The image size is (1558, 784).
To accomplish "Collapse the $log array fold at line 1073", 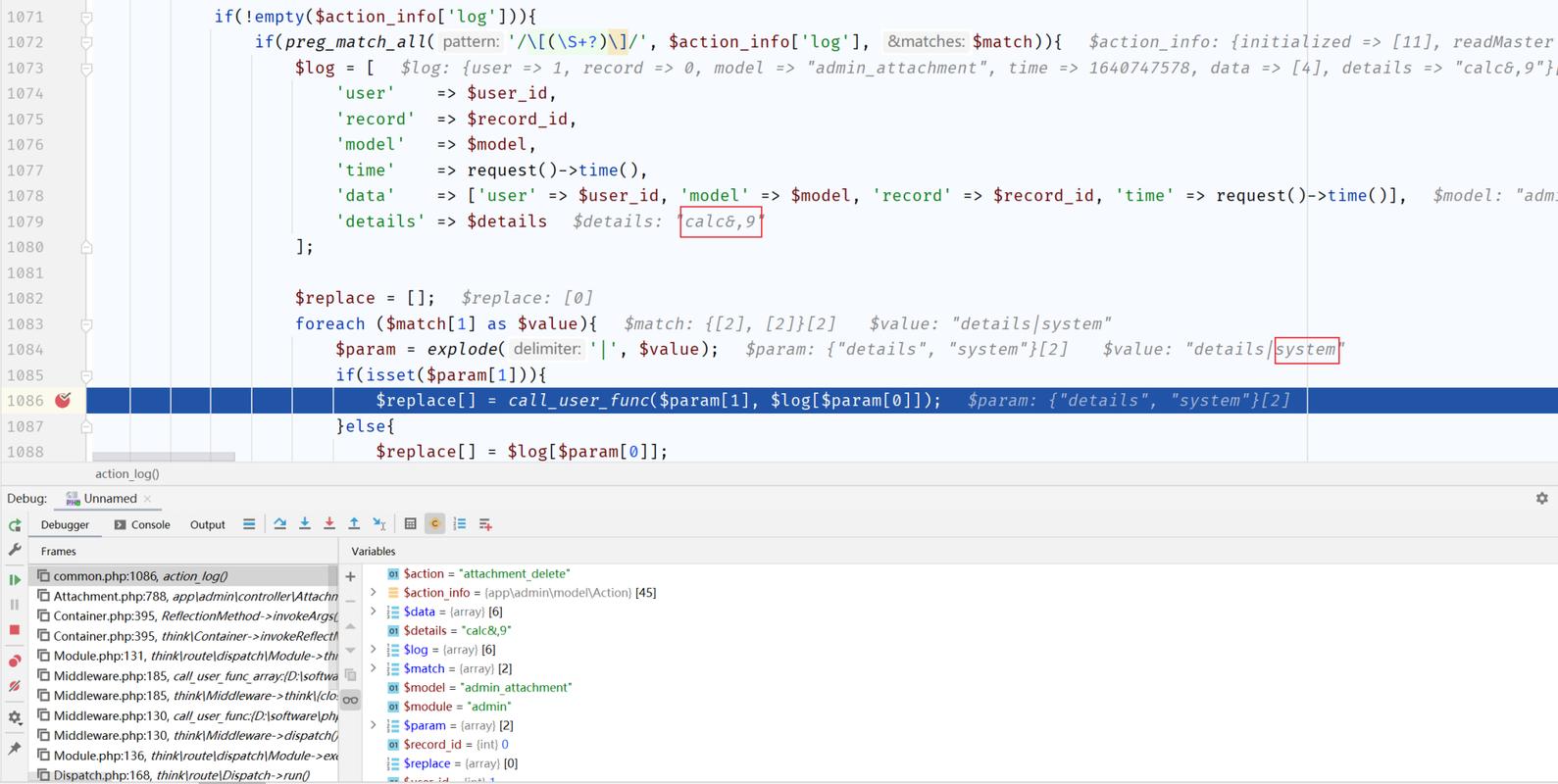I will pyautogui.click(x=86, y=69).
